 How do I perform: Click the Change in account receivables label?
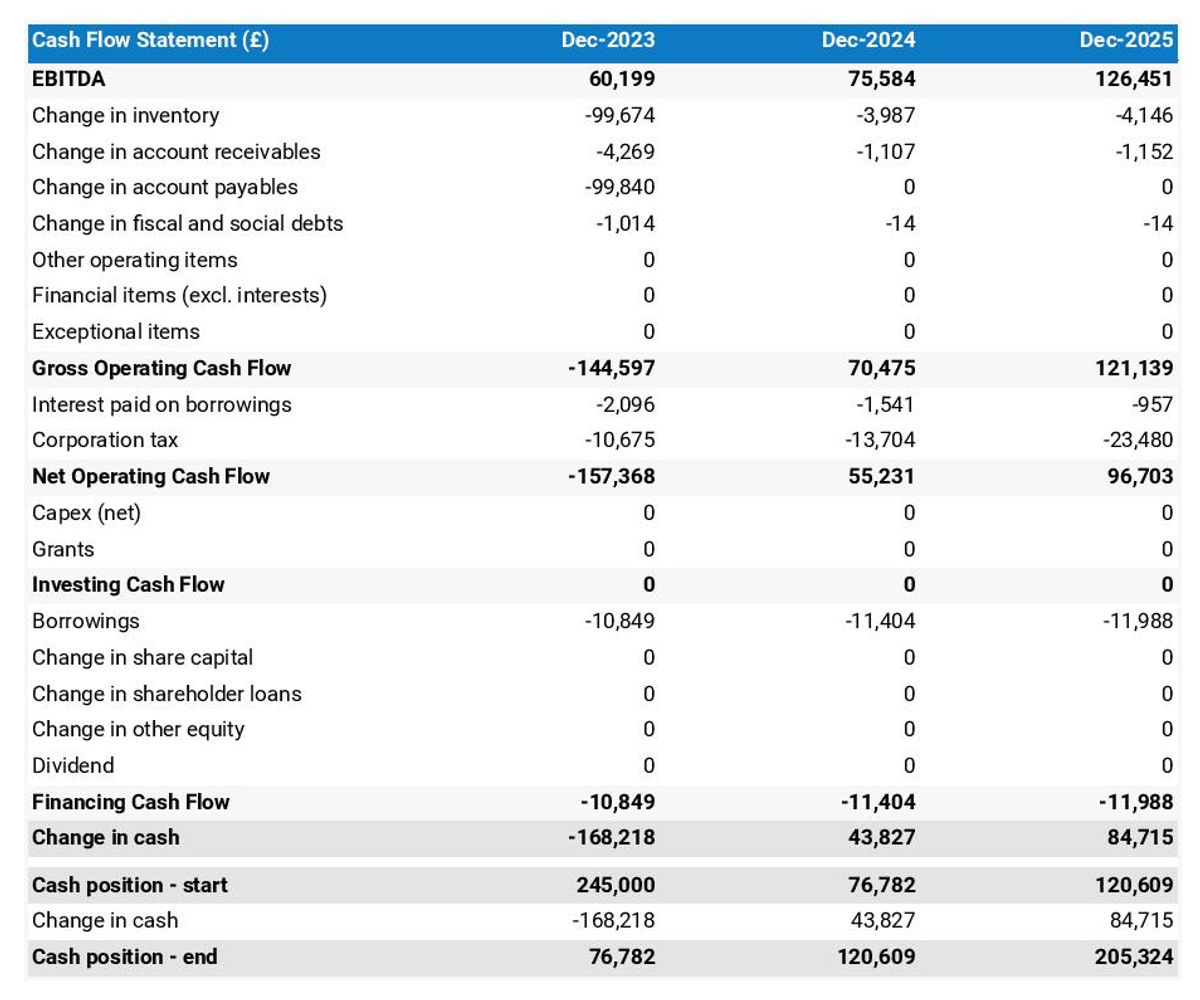coord(178,151)
